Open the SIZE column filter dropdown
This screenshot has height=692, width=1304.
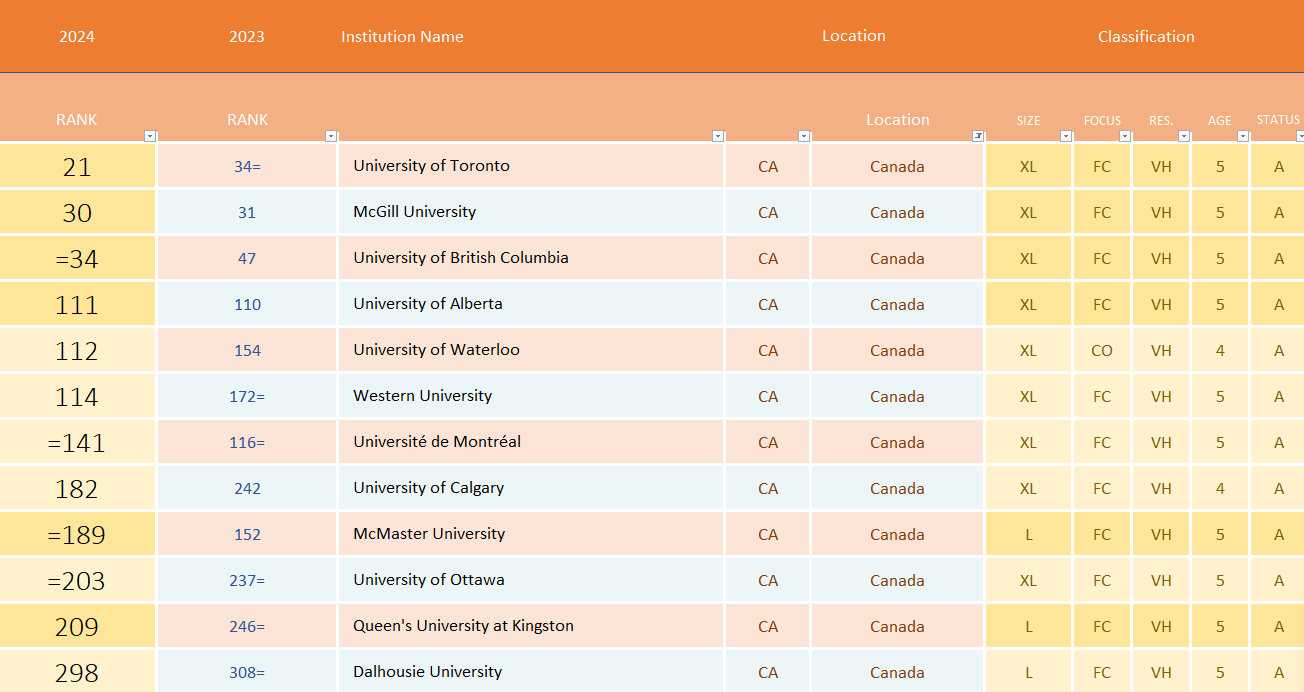point(1066,136)
